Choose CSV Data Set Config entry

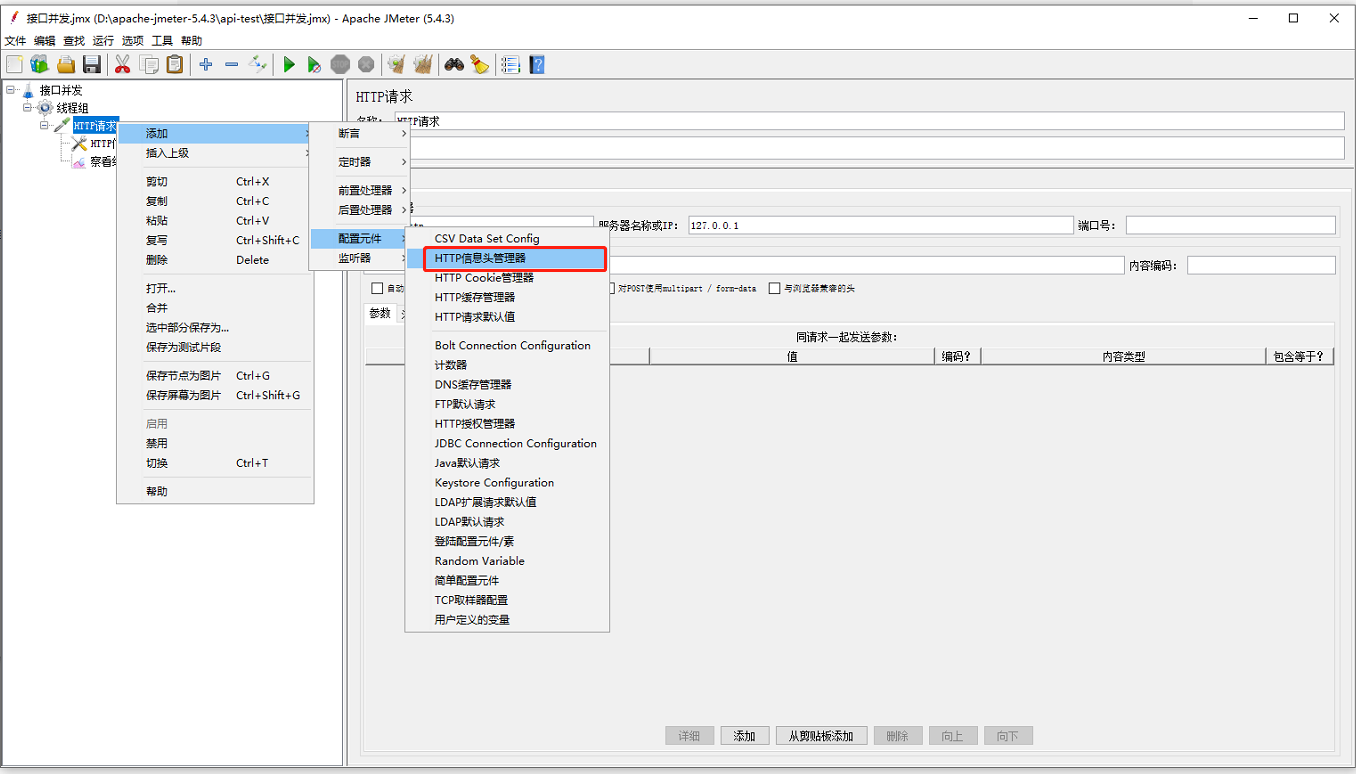point(507,238)
